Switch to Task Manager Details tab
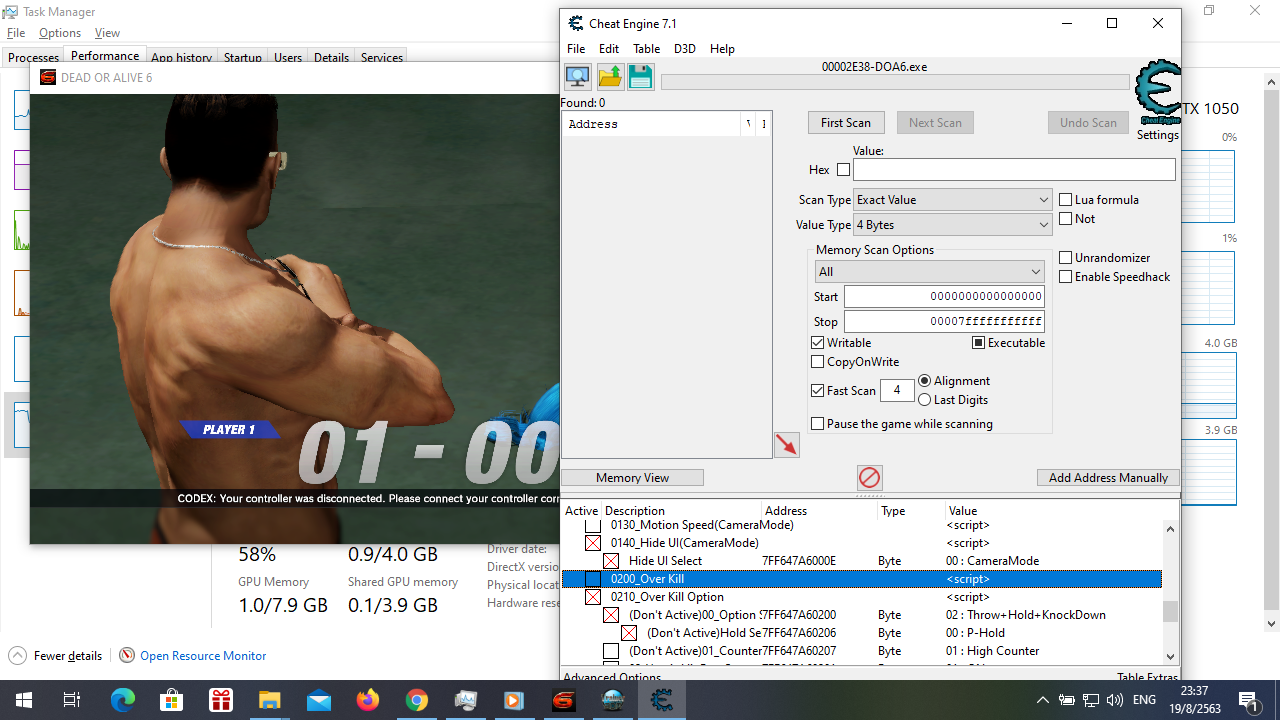Image resolution: width=1280 pixels, height=720 pixels. coord(331,57)
